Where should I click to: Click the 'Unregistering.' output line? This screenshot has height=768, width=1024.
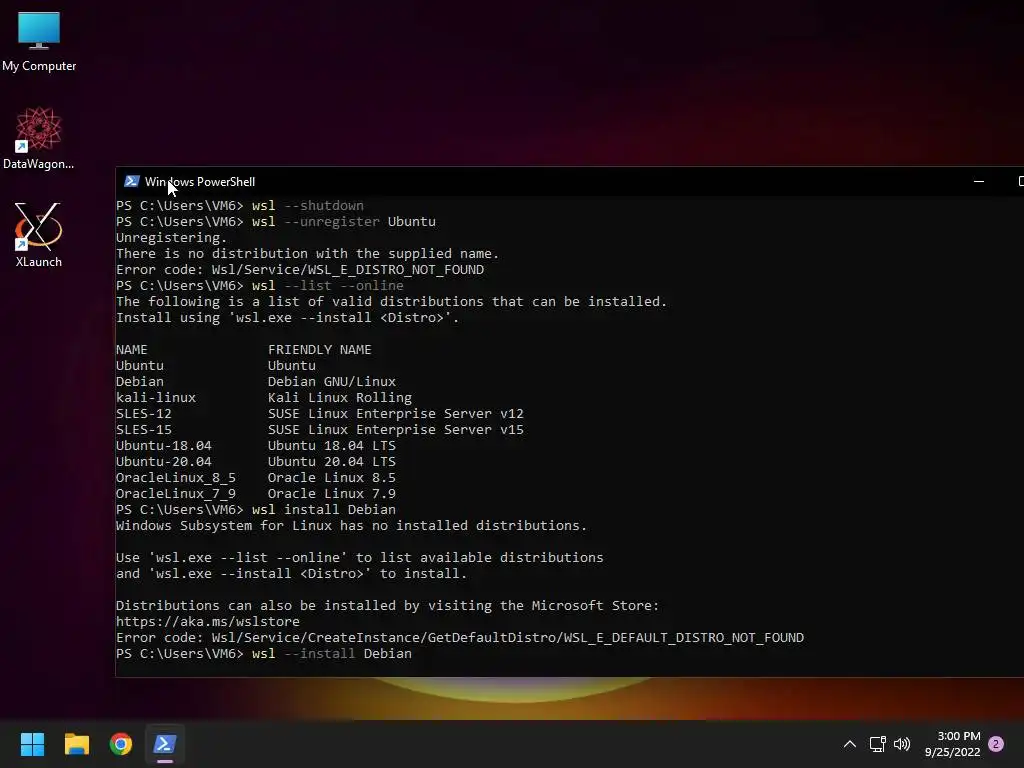[x=172, y=238]
